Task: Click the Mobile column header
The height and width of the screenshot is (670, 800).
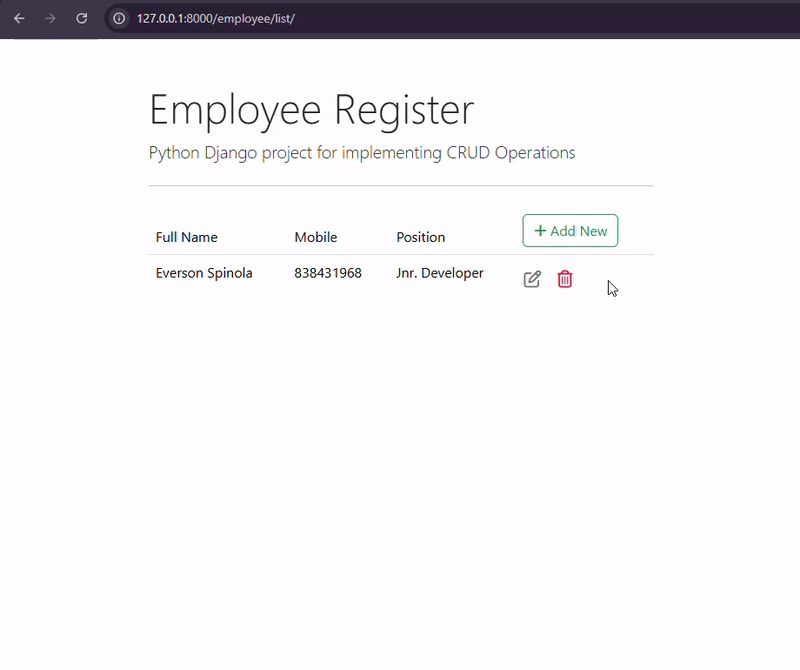Action: click(315, 237)
